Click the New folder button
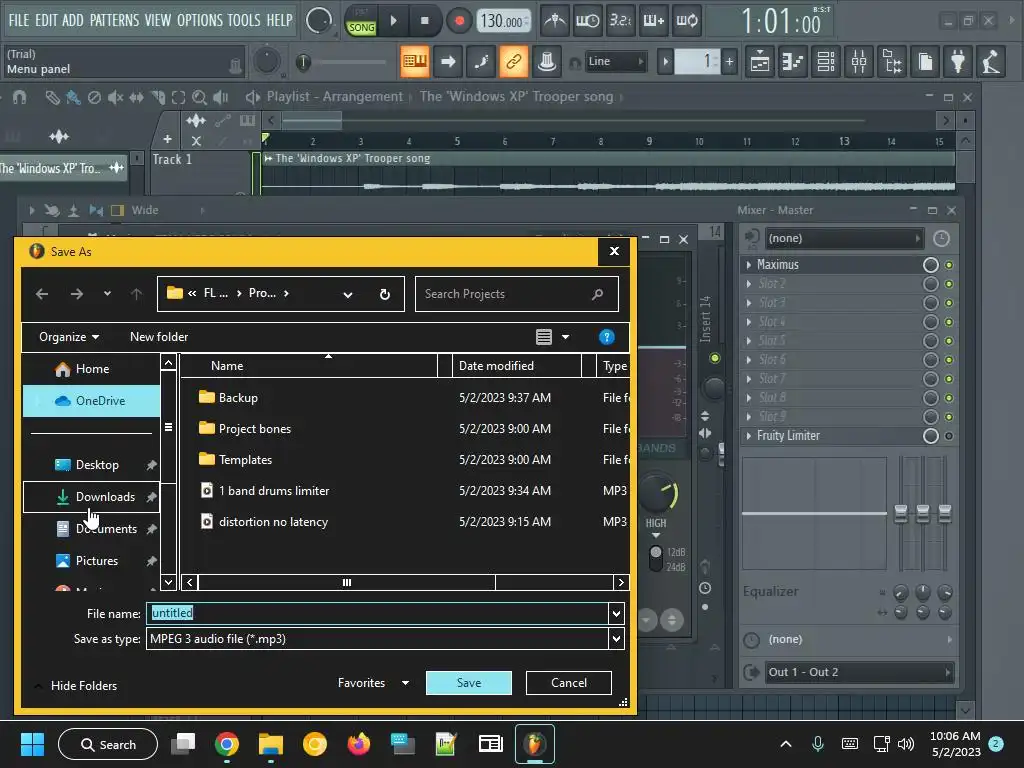 [159, 337]
